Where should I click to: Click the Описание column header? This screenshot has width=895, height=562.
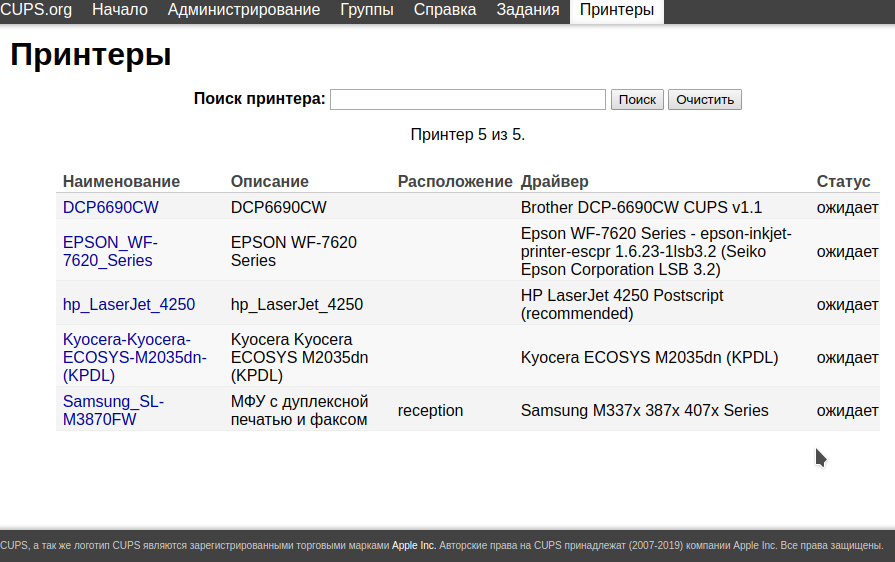(269, 181)
